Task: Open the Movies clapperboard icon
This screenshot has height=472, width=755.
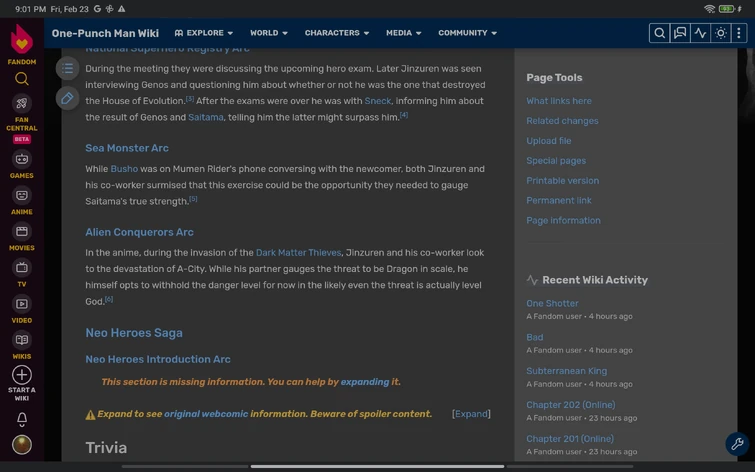Action: click(x=22, y=231)
